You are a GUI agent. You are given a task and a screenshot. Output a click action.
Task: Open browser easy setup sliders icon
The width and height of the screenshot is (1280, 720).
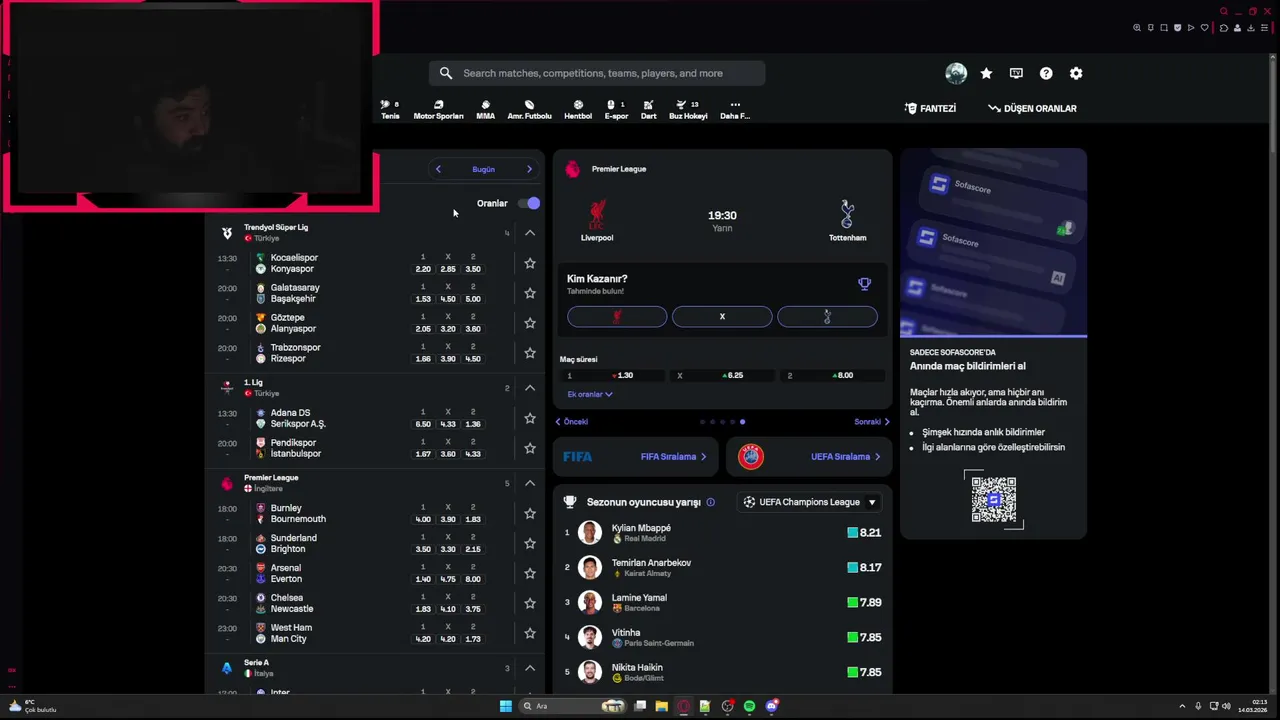point(1264,28)
